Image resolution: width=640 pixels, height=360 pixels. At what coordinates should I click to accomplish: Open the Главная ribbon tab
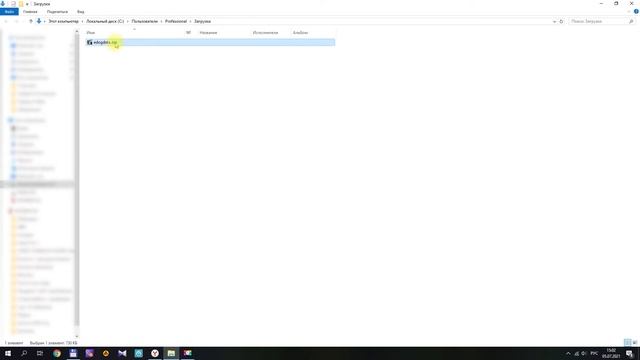(x=30, y=12)
